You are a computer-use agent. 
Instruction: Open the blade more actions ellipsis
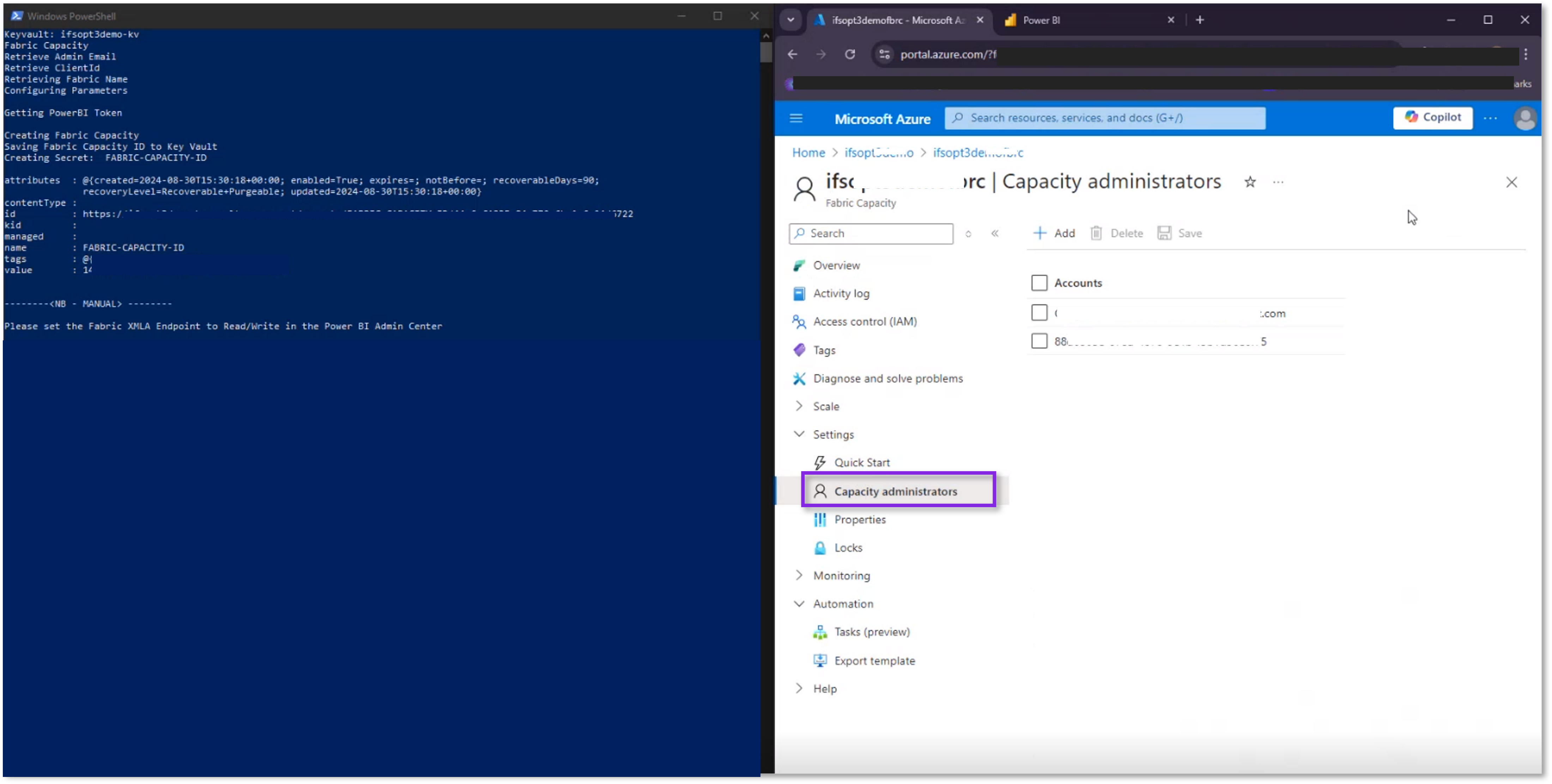(x=1278, y=182)
